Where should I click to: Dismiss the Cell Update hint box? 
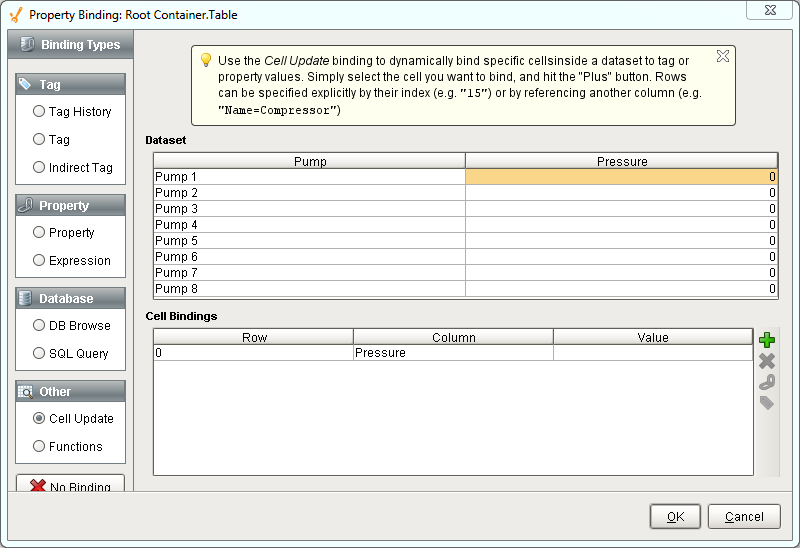pyautogui.click(x=723, y=56)
